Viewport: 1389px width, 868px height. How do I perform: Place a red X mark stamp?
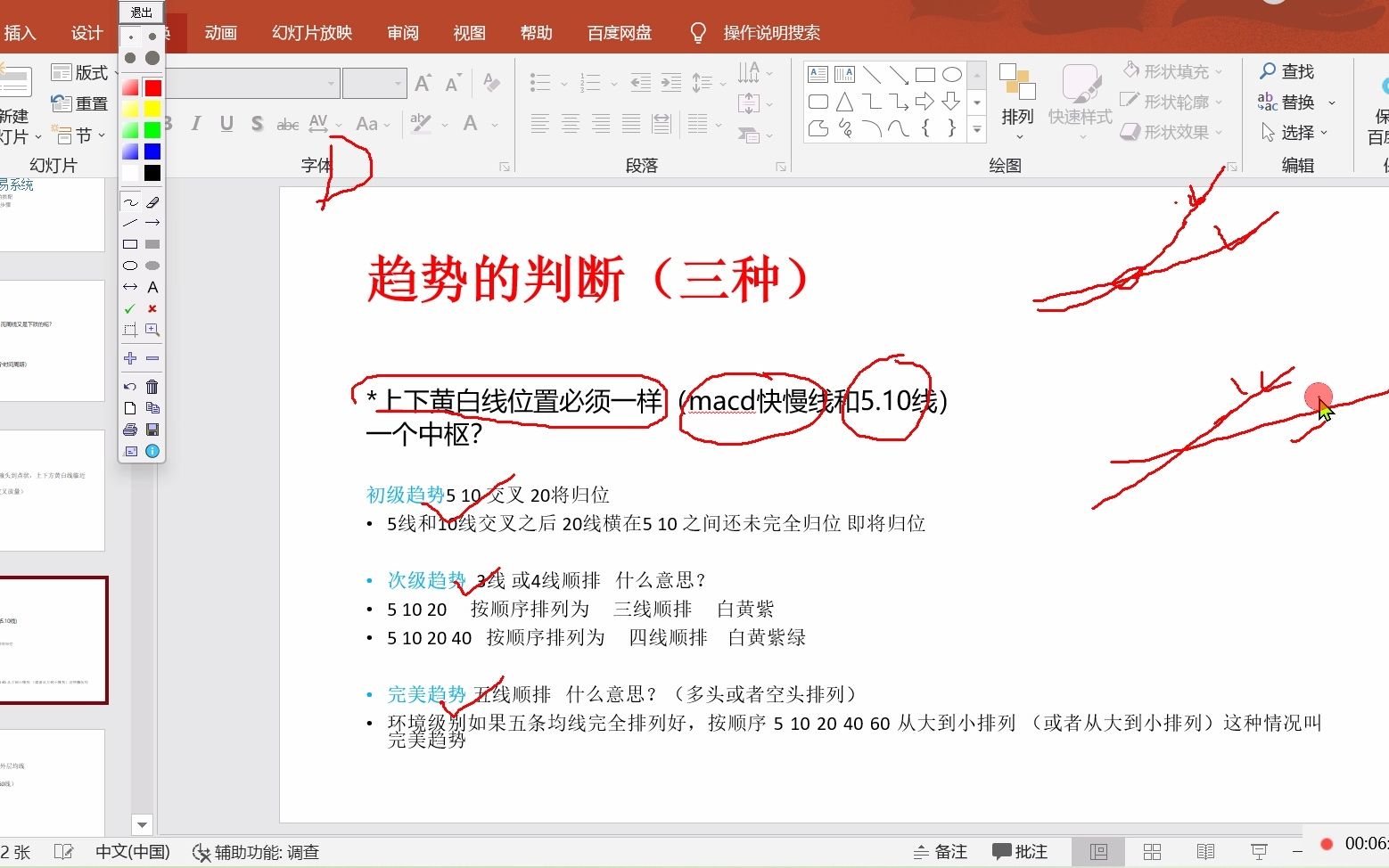coord(152,308)
